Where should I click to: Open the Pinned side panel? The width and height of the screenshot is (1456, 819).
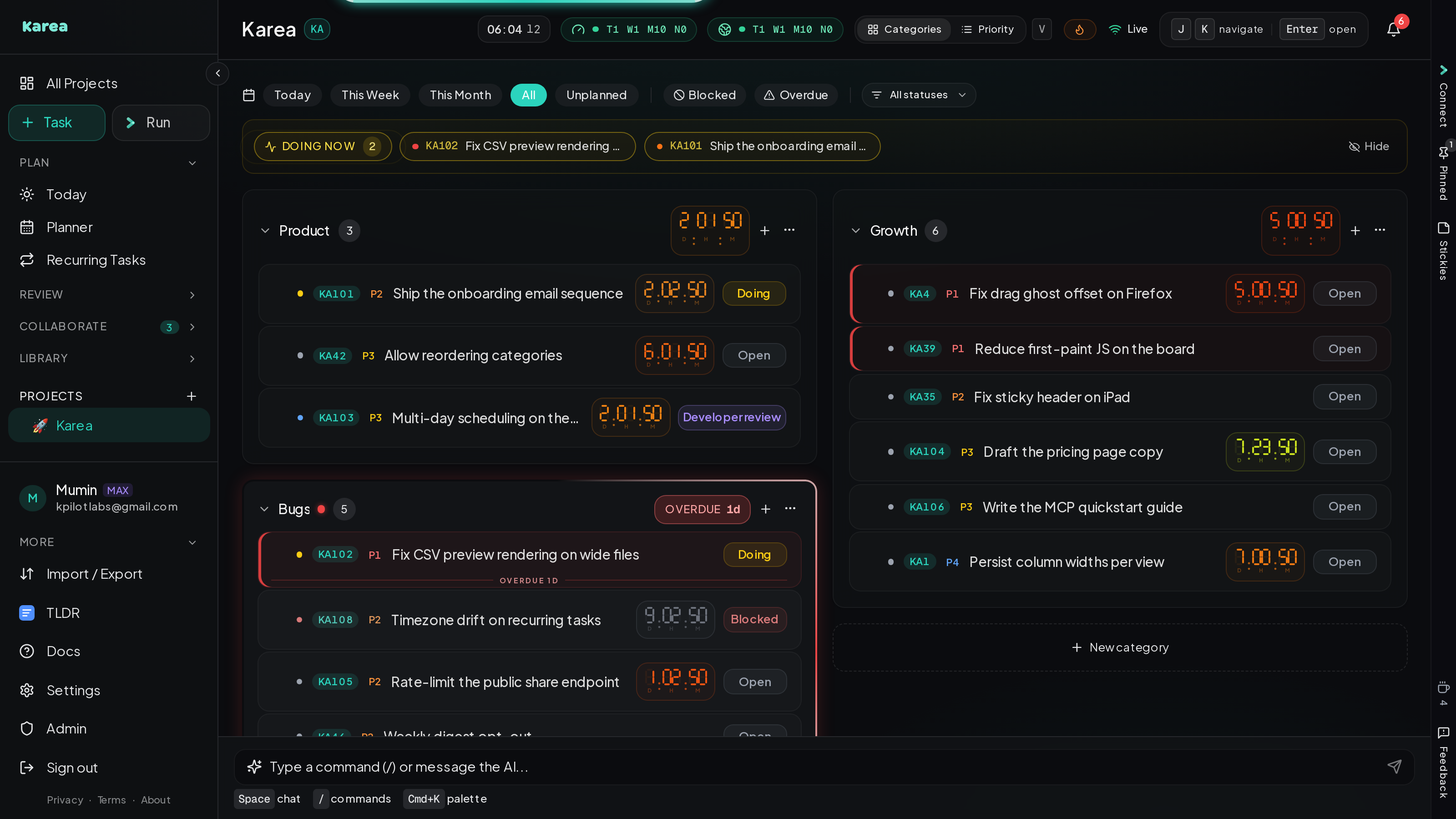tap(1443, 172)
